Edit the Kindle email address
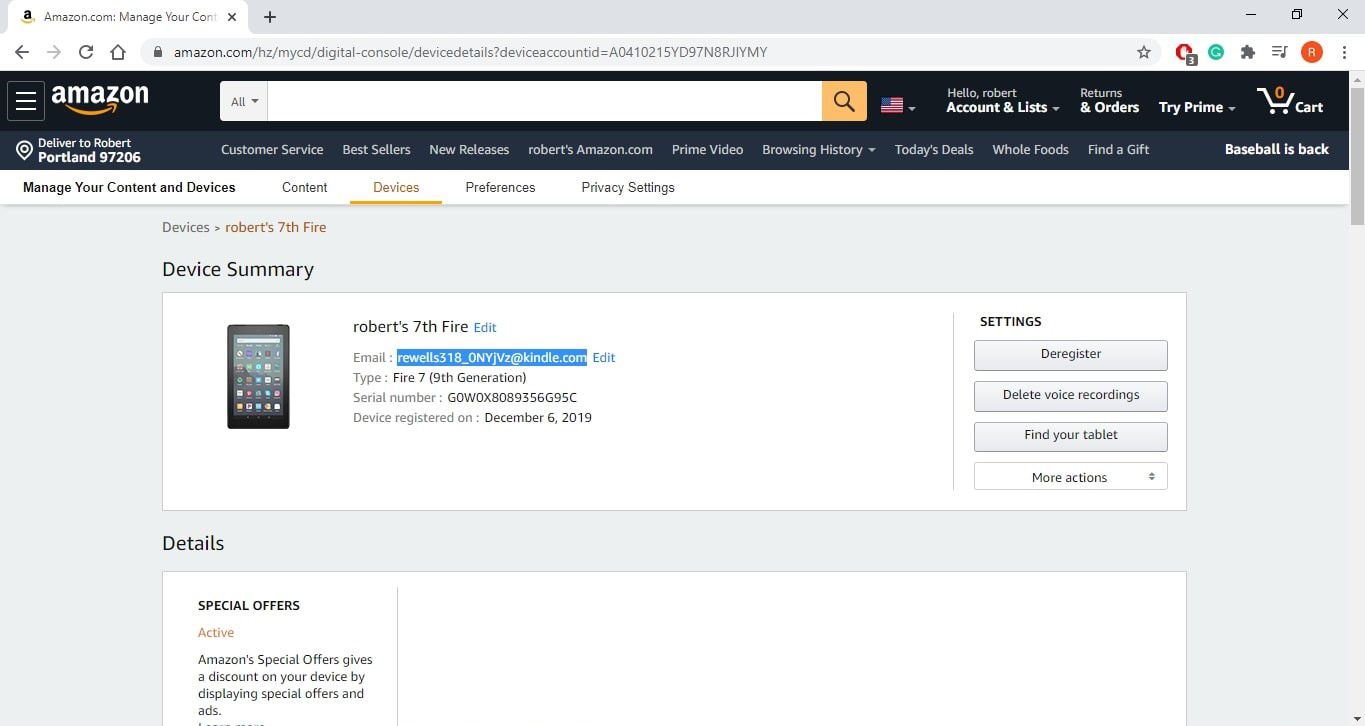Viewport: 1365px width, 726px height. click(x=604, y=357)
